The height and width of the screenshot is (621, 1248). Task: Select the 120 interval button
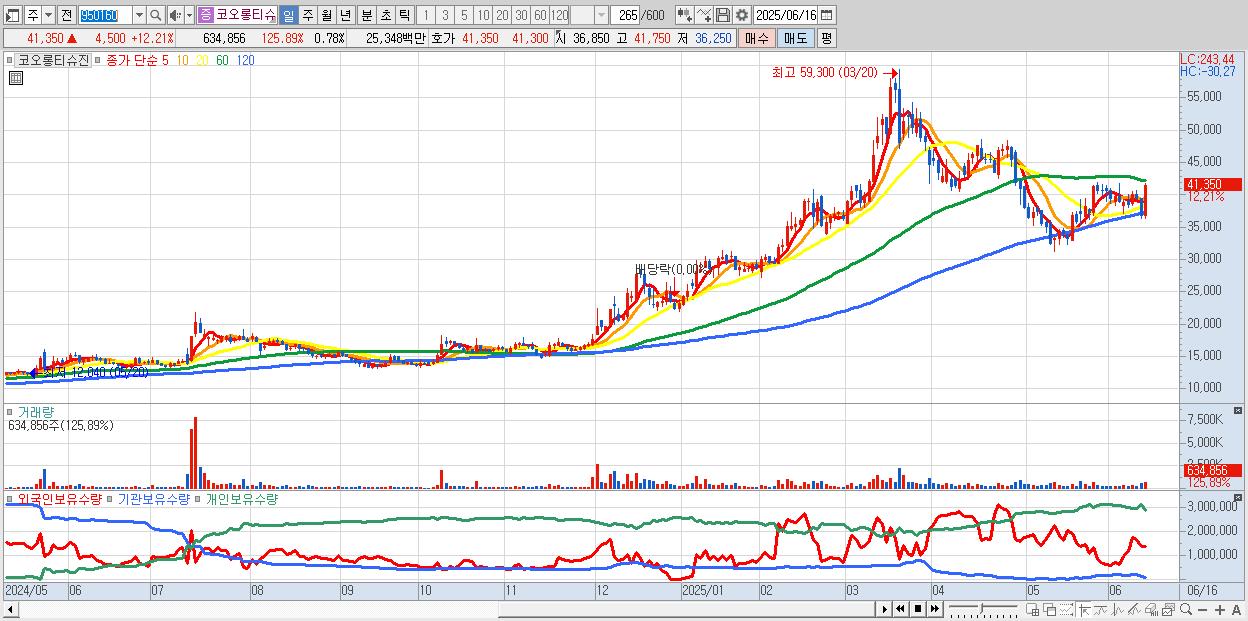pyautogui.click(x=559, y=15)
